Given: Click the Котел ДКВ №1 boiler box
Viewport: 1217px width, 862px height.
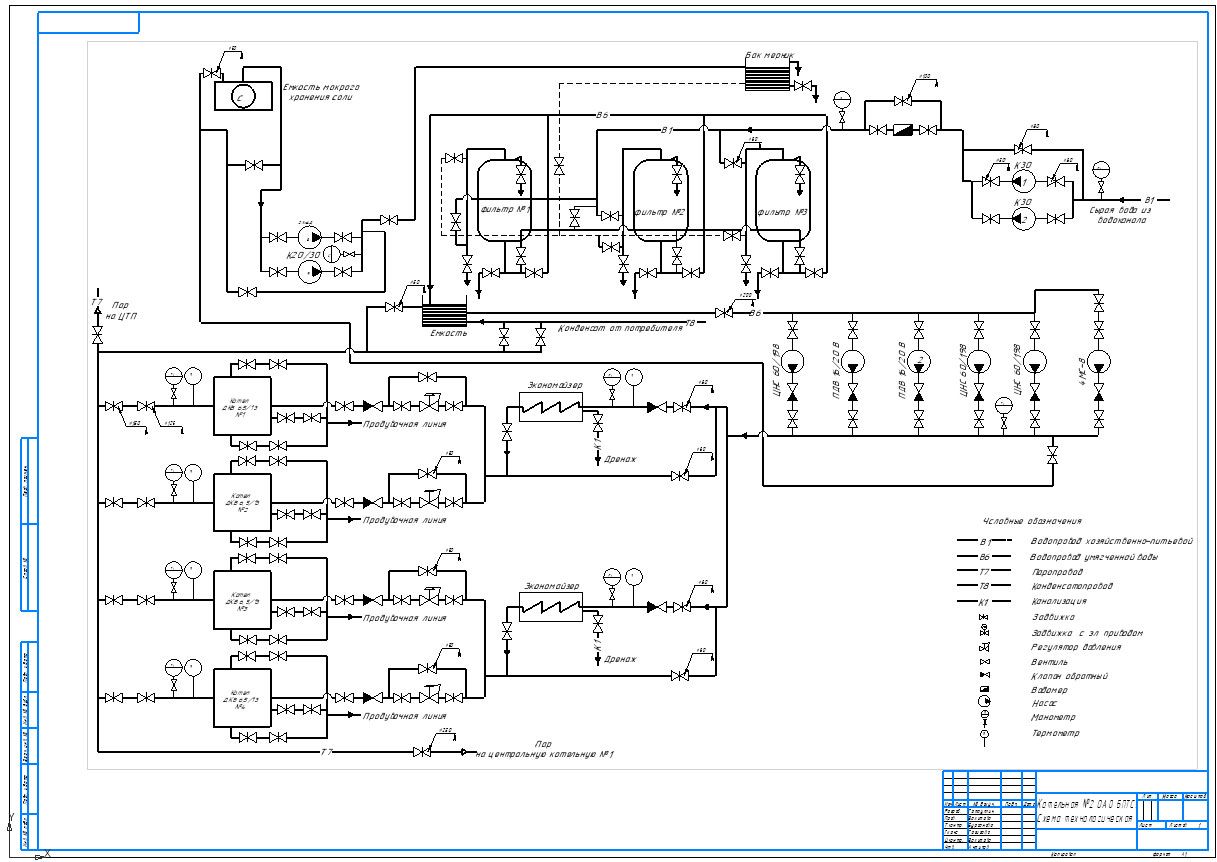Looking at the screenshot, I should [x=242, y=405].
